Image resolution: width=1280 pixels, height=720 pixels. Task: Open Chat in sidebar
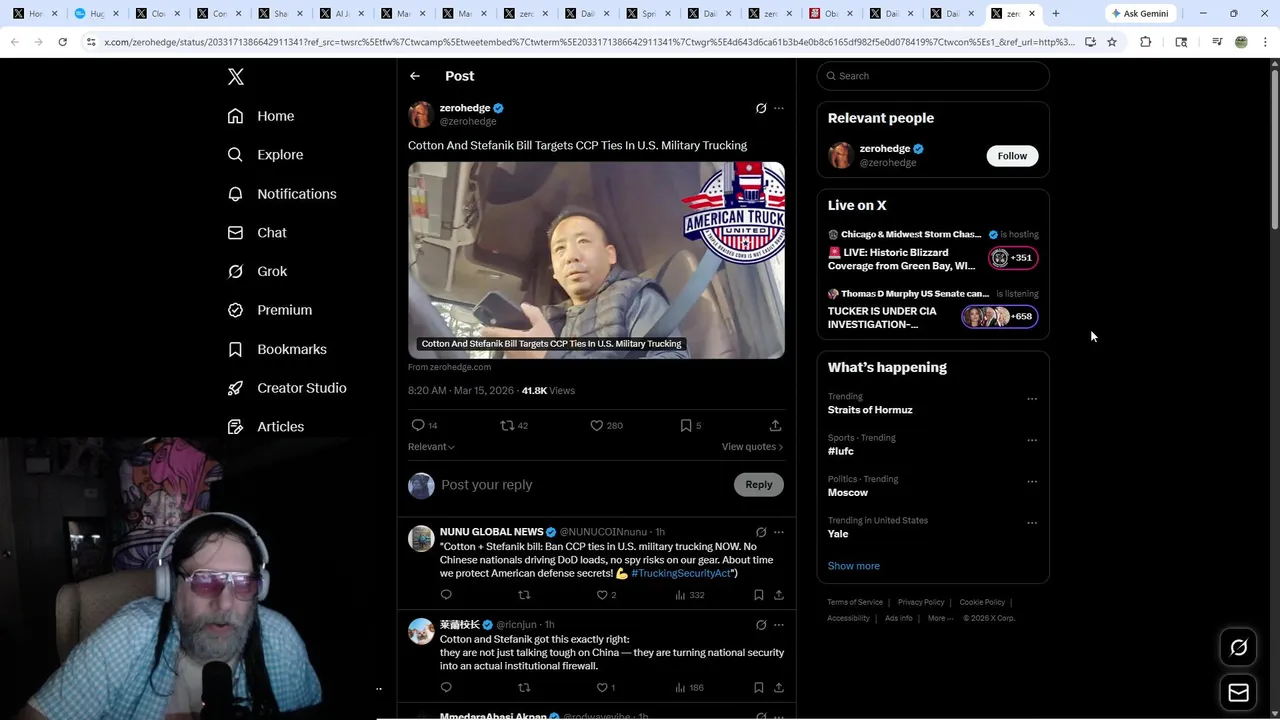pos(258,233)
